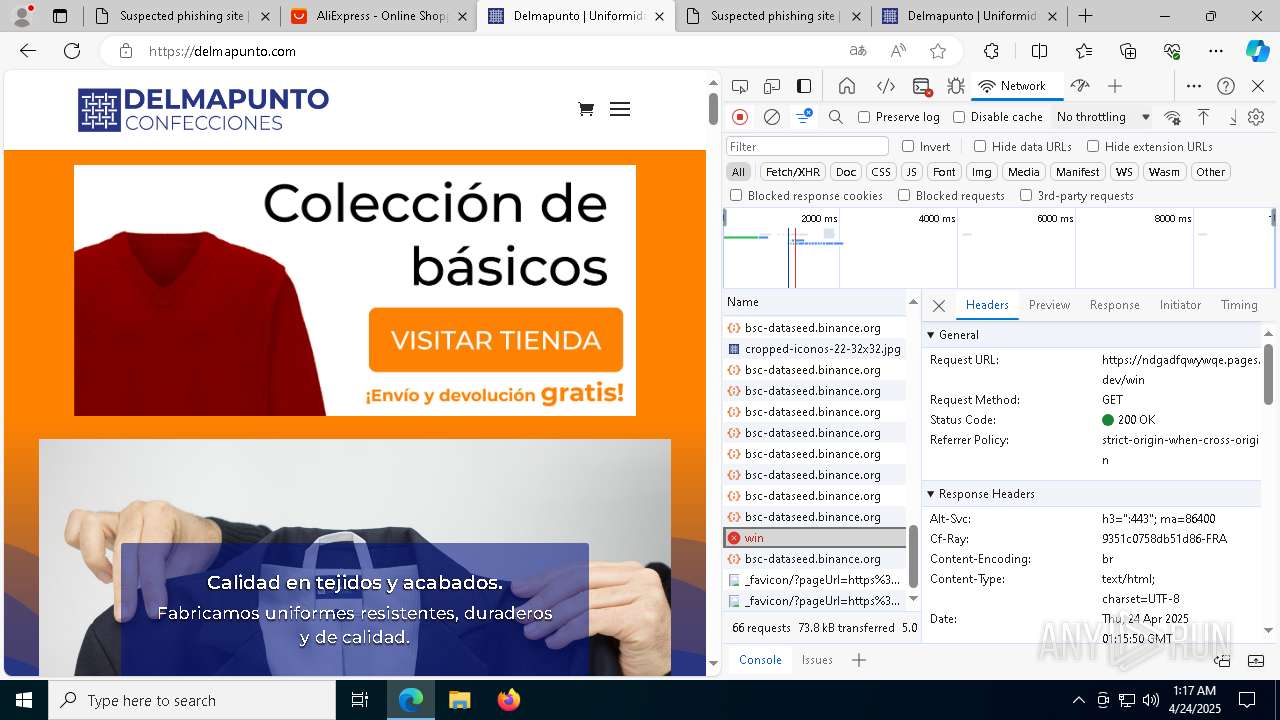Click the network timeline overview

pyautogui.click(x=999, y=248)
